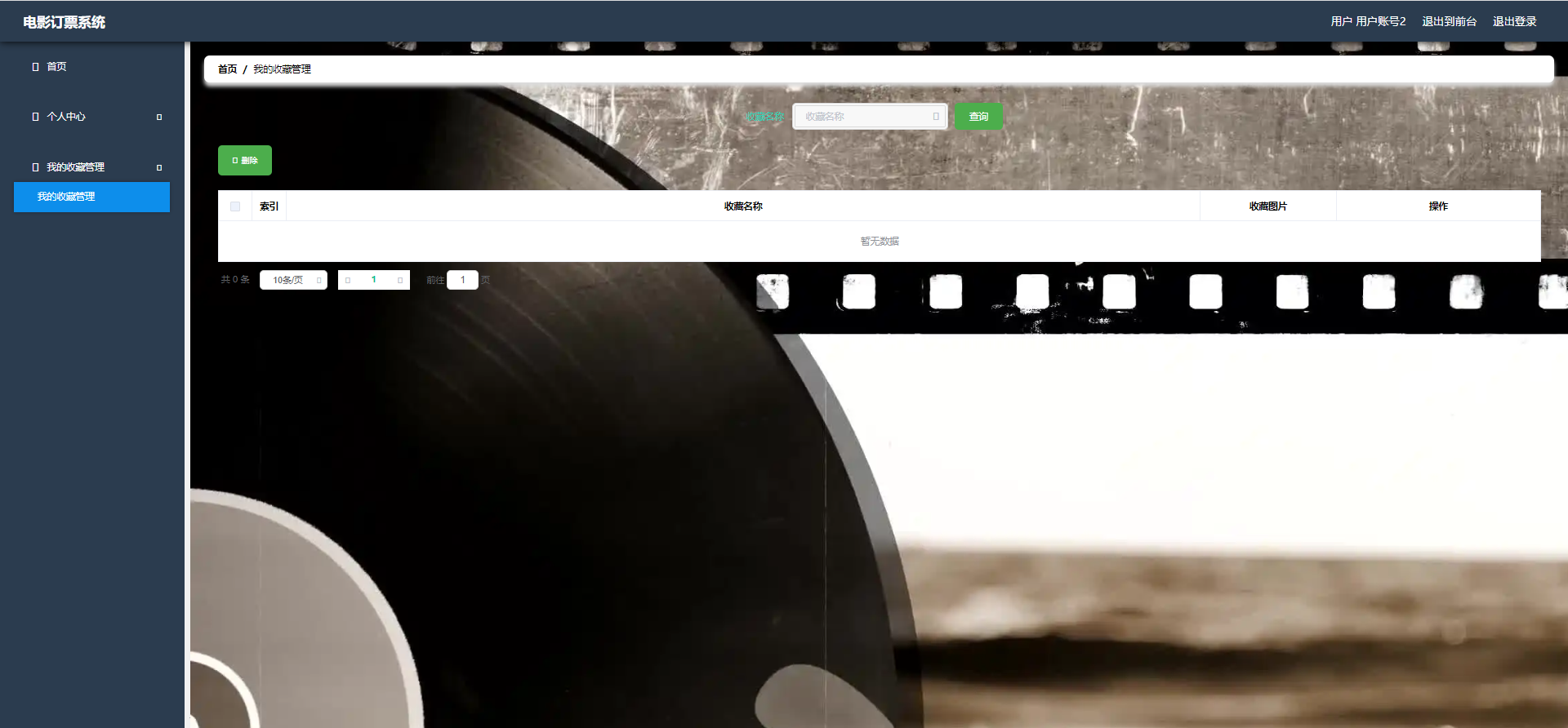Click the 我的收藏管理 collapse arrow
The height and width of the screenshot is (728, 1568).
coord(159,167)
